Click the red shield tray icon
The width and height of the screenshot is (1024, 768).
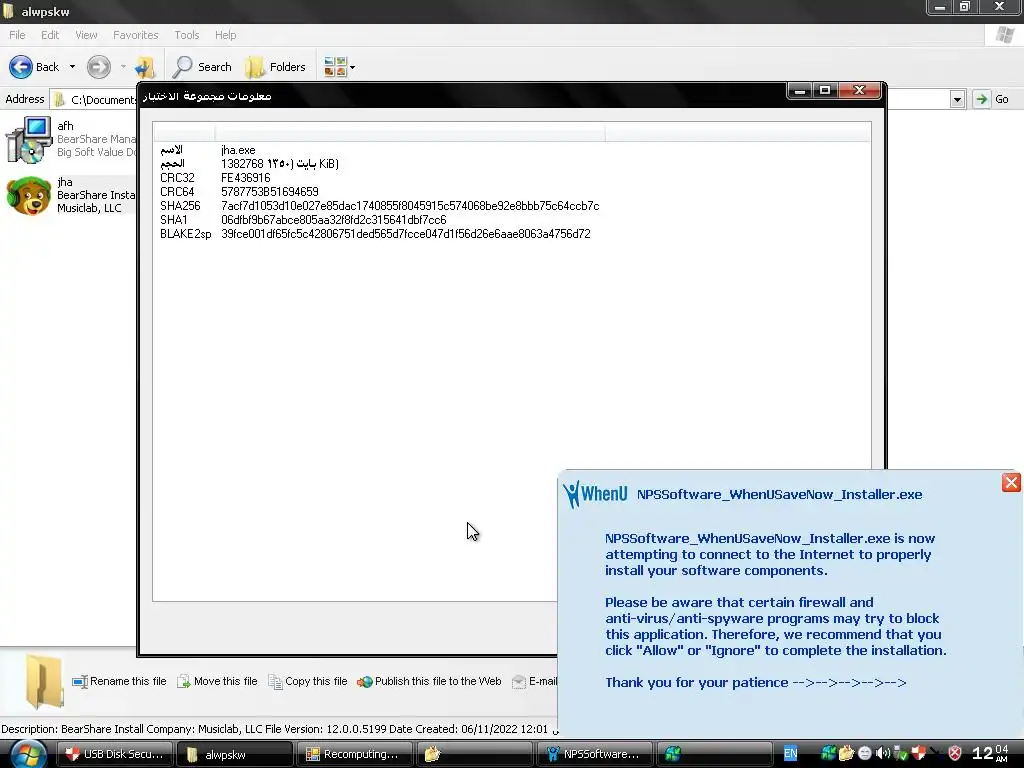918,754
